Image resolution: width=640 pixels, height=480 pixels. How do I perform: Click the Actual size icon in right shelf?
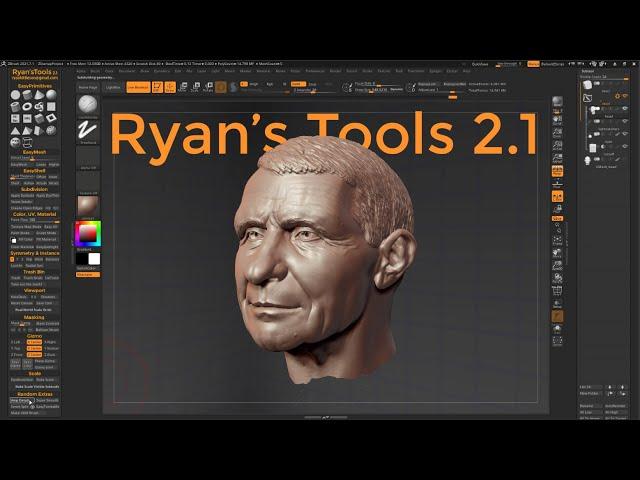click(557, 146)
